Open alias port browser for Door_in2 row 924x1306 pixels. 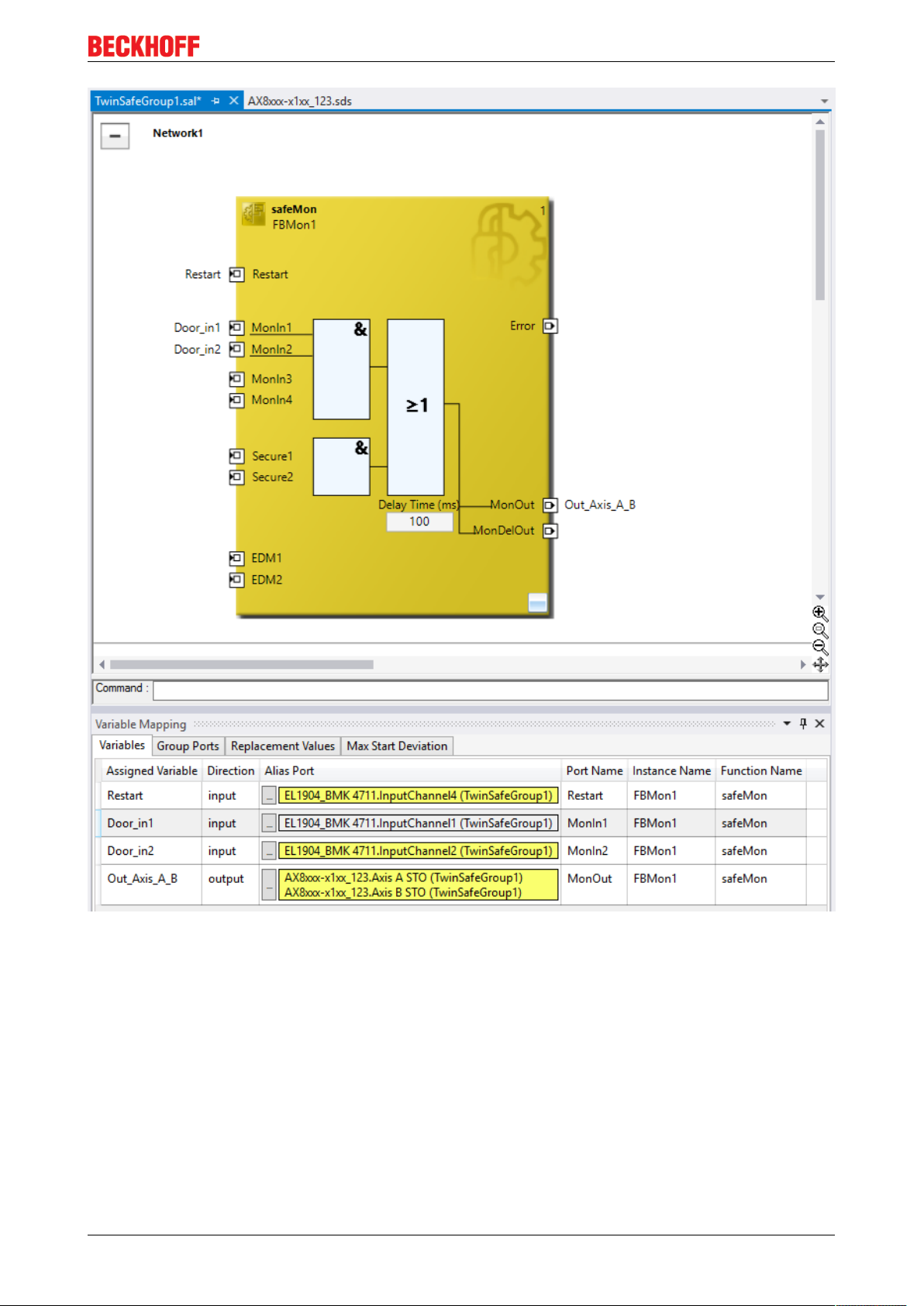(269, 851)
